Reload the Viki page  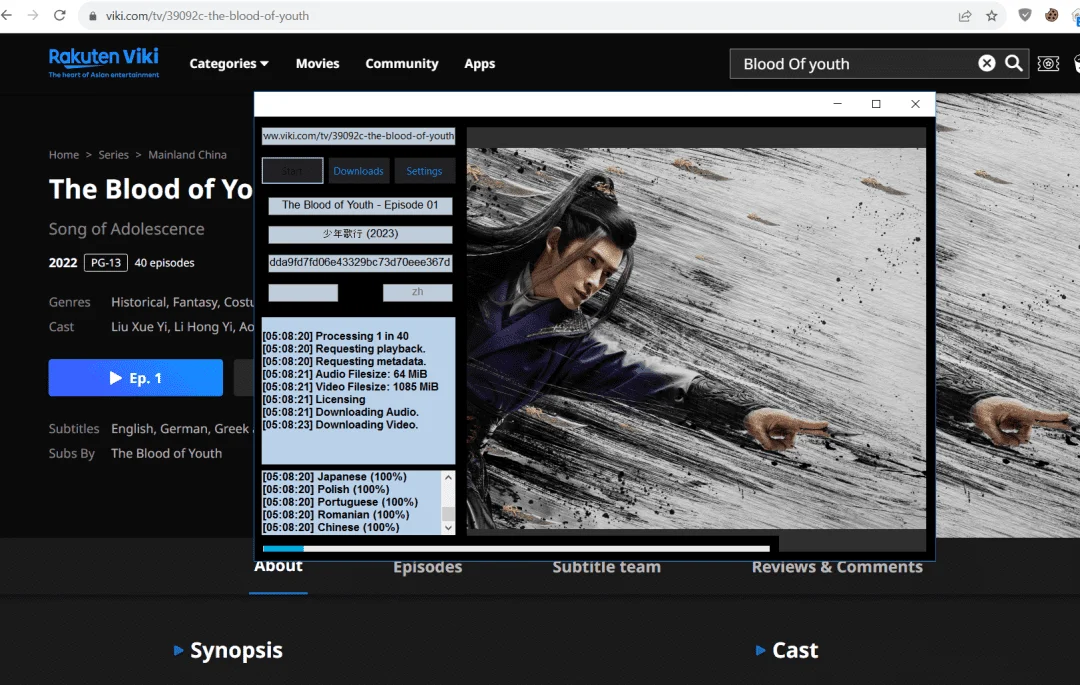coord(60,15)
